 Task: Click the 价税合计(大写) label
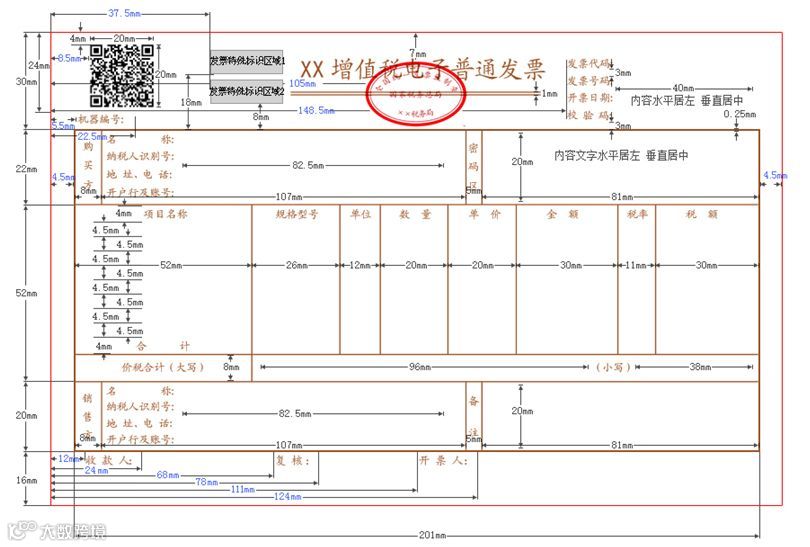tap(163, 367)
